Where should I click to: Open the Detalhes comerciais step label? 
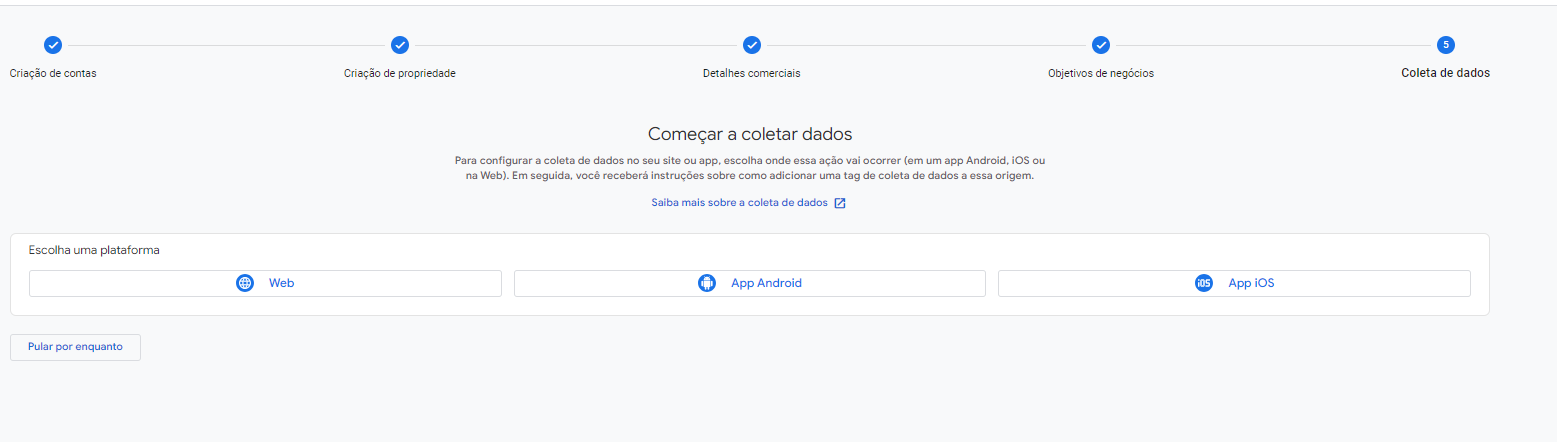tap(752, 73)
